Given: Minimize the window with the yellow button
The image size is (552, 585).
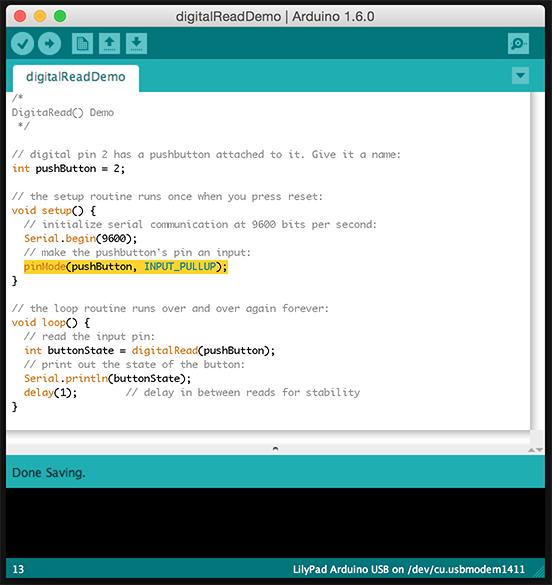Looking at the screenshot, I should pyautogui.click(x=40, y=16).
